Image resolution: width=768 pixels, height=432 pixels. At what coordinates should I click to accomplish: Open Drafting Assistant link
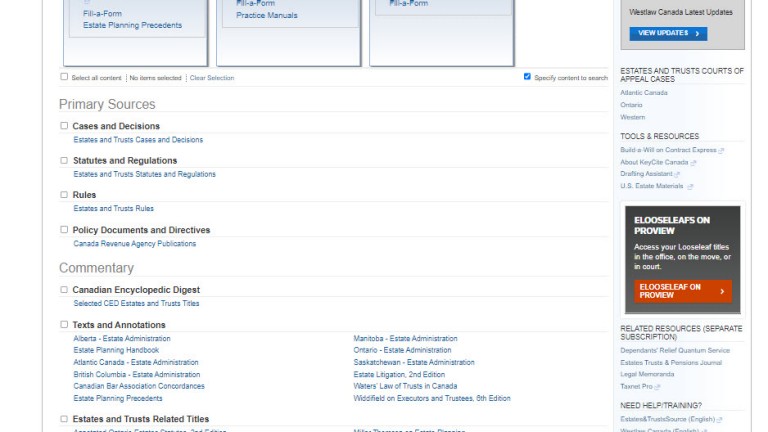[646, 174]
